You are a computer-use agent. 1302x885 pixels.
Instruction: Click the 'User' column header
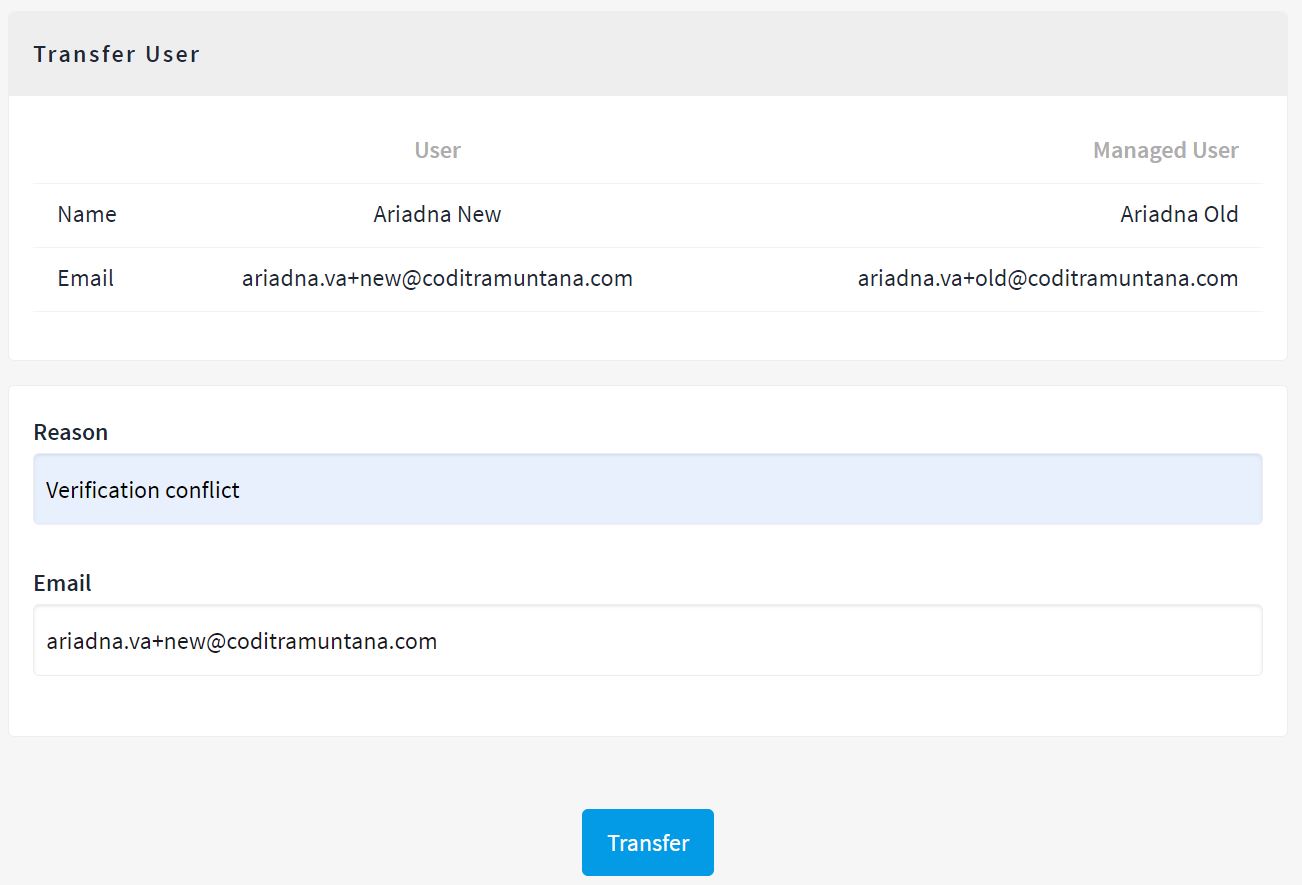[437, 150]
